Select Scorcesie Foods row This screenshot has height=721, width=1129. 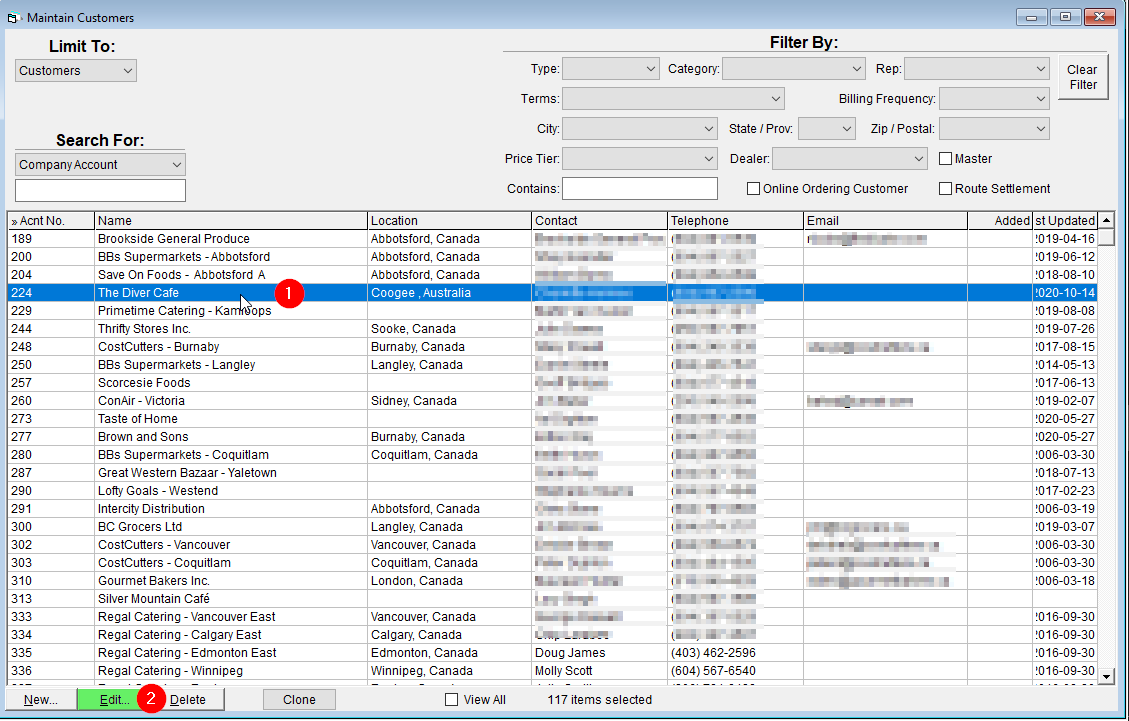[552, 382]
